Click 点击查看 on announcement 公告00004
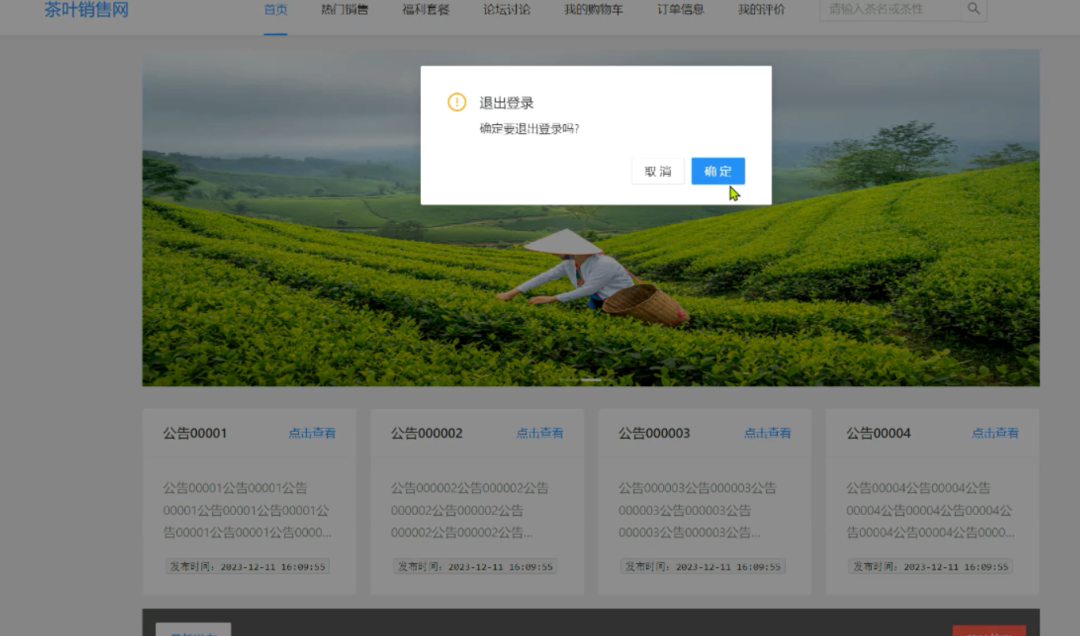1080x636 pixels. pos(995,433)
